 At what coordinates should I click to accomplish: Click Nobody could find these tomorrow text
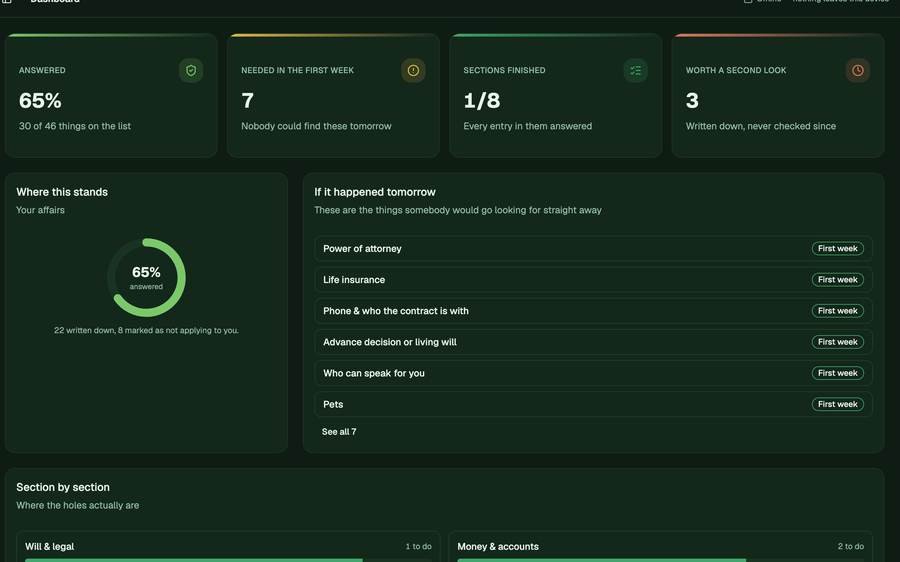pyautogui.click(x=316, y=126)
